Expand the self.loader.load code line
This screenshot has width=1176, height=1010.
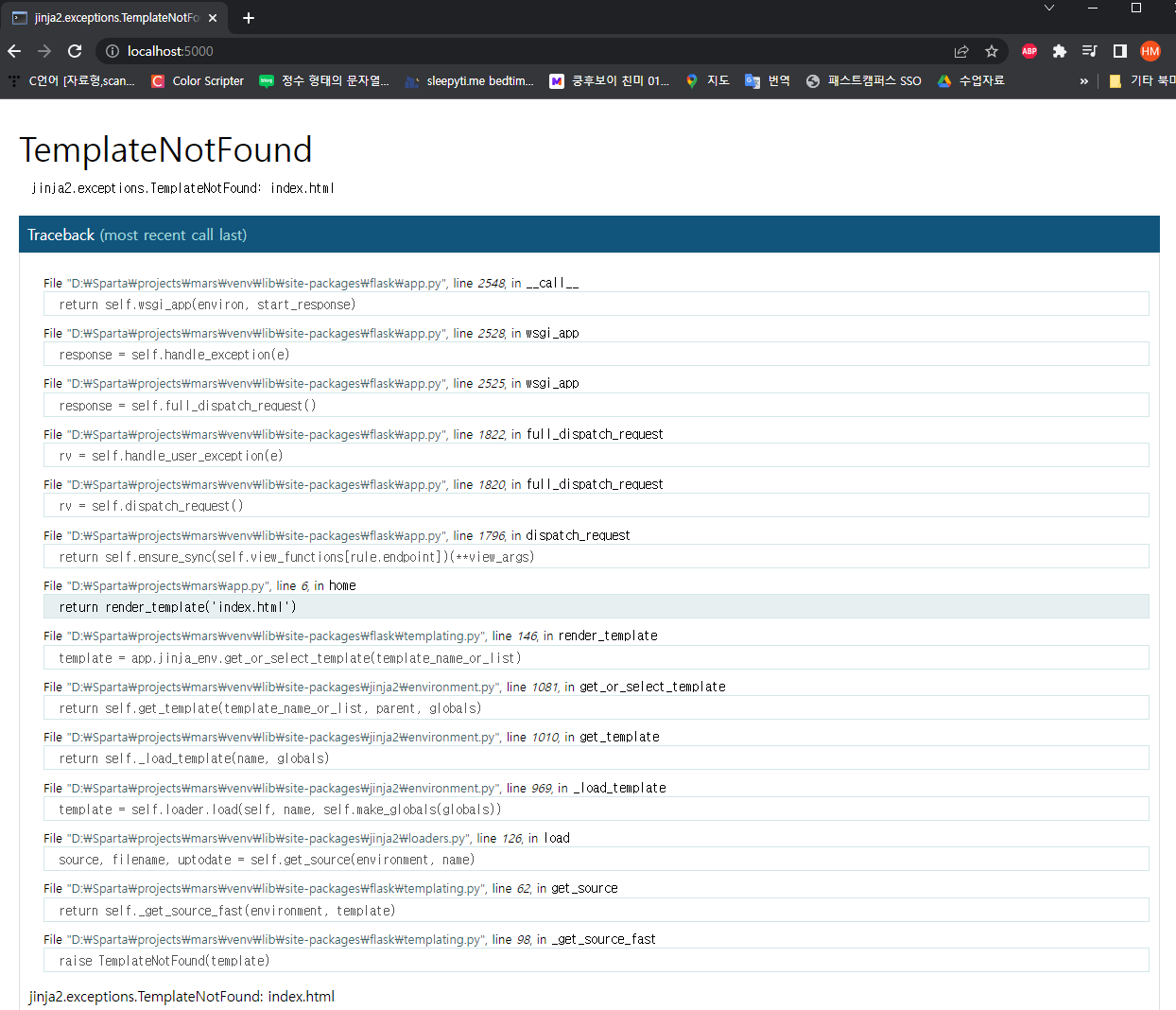597,810
